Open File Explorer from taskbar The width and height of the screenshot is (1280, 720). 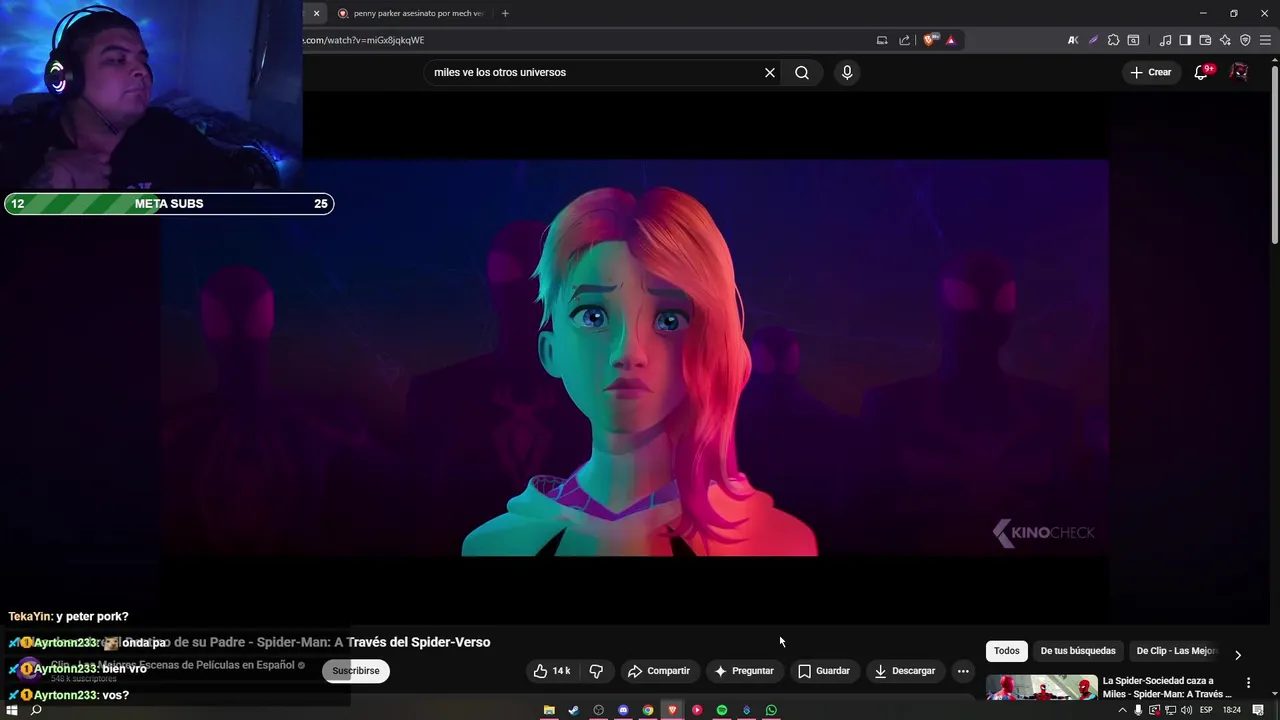point(549,710)
